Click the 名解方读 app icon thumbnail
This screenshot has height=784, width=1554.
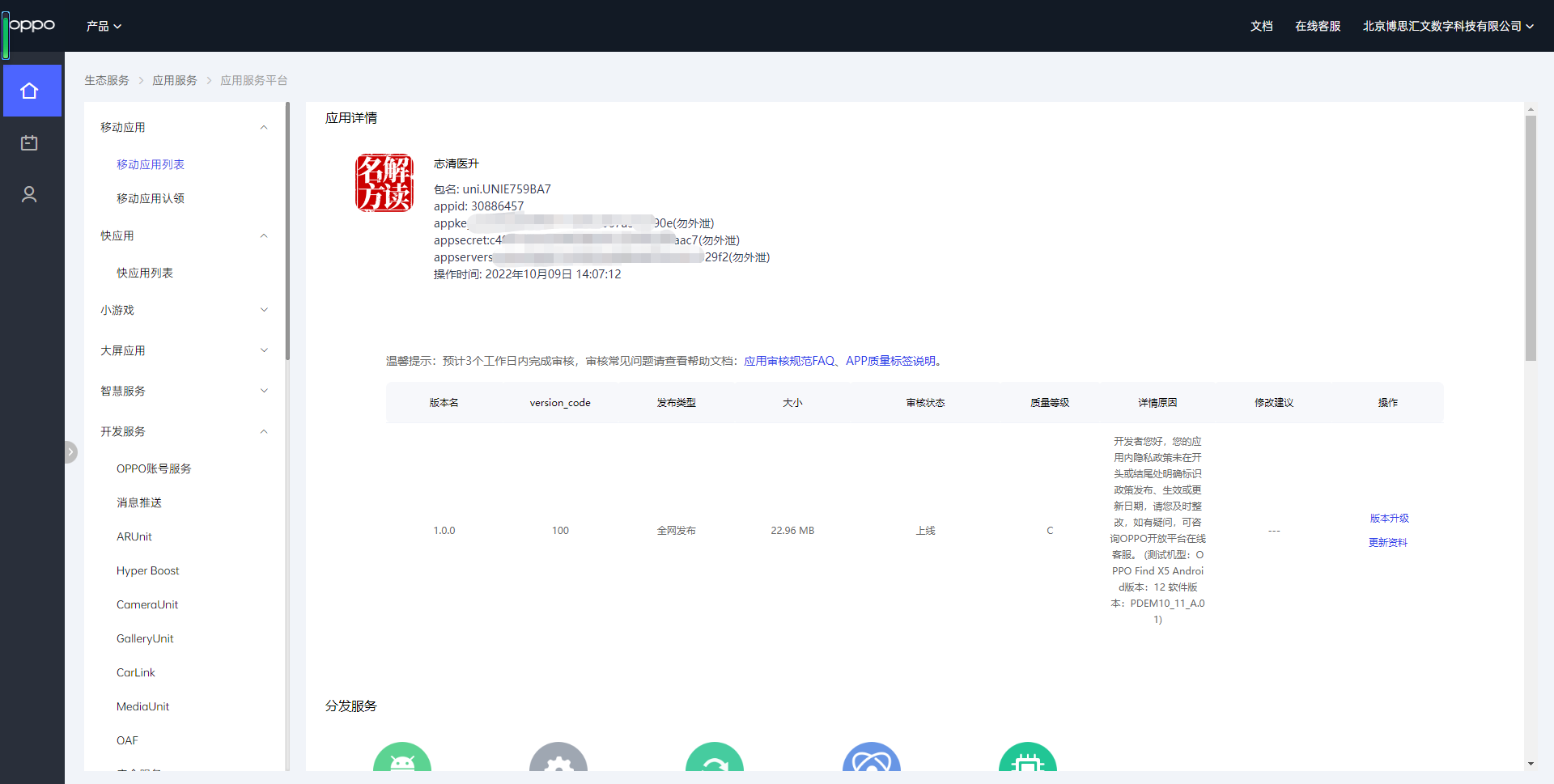pos(384,183)
